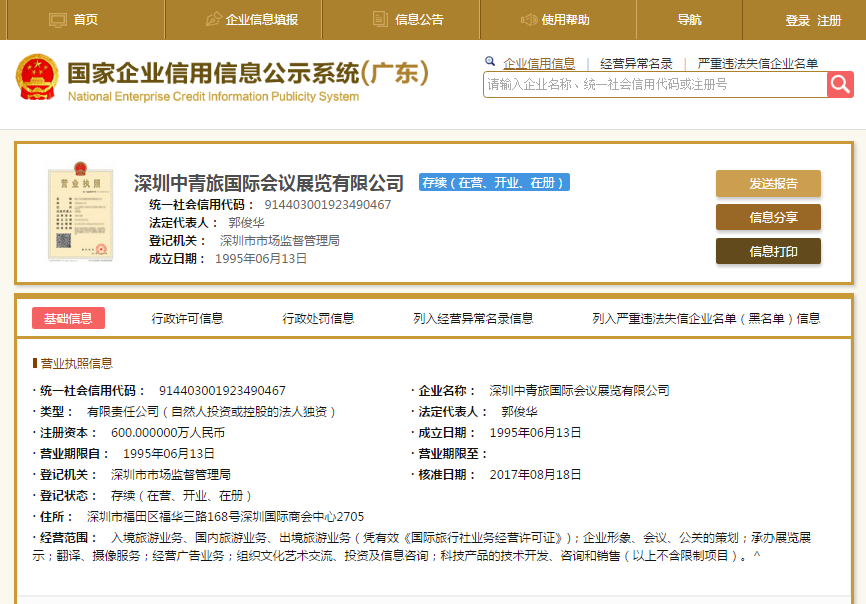Click the monitor icon beside 首页
Screen dimensions: 866x604
[x=57, y=20]
